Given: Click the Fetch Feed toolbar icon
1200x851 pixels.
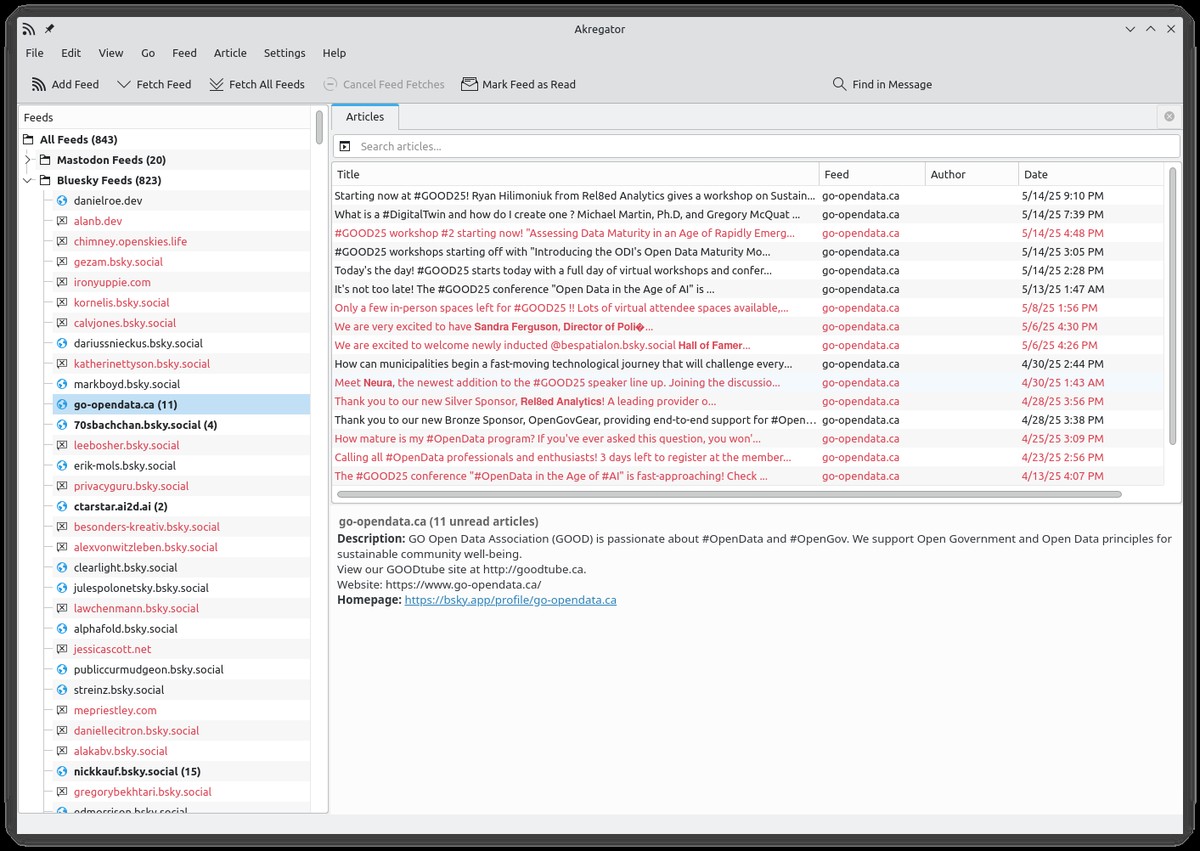Looking at the screenshot, I should pos(124,84).
